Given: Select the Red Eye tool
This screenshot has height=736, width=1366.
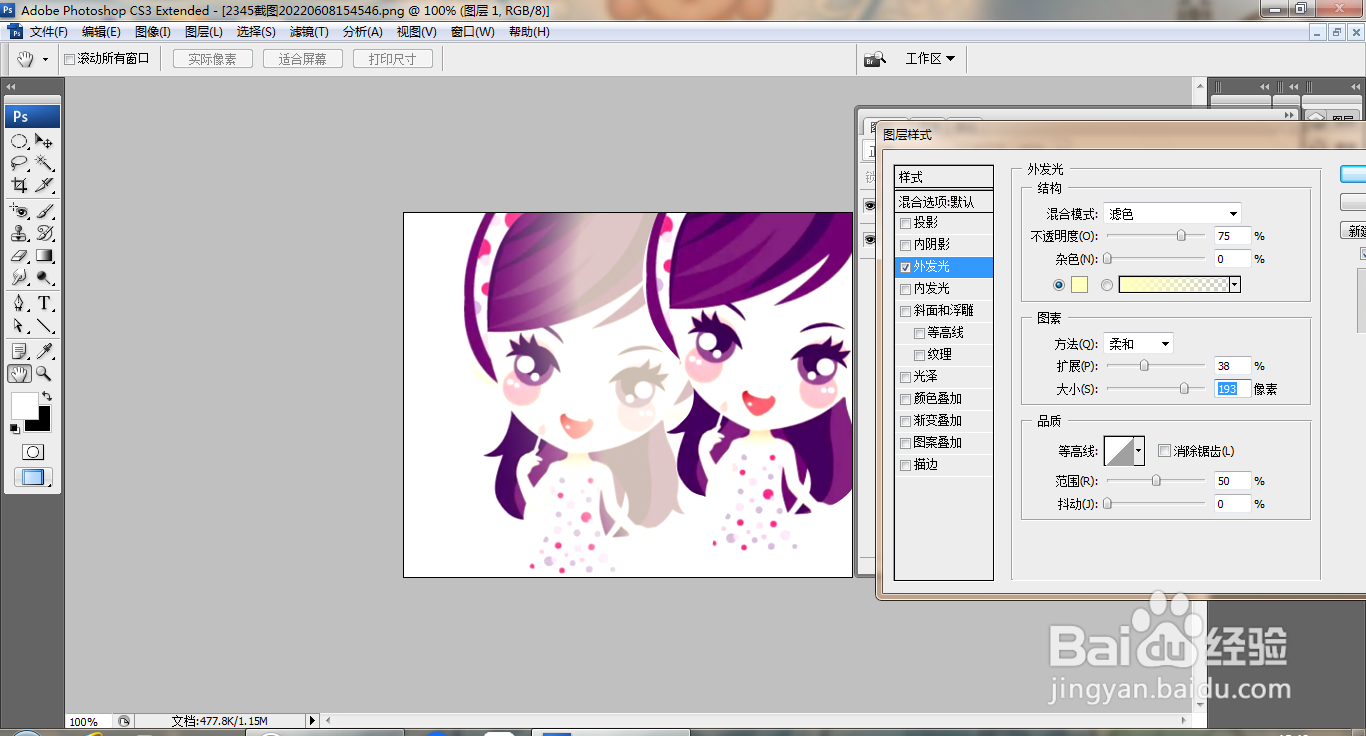Looking at the screenshot, I should coord(19,211).
